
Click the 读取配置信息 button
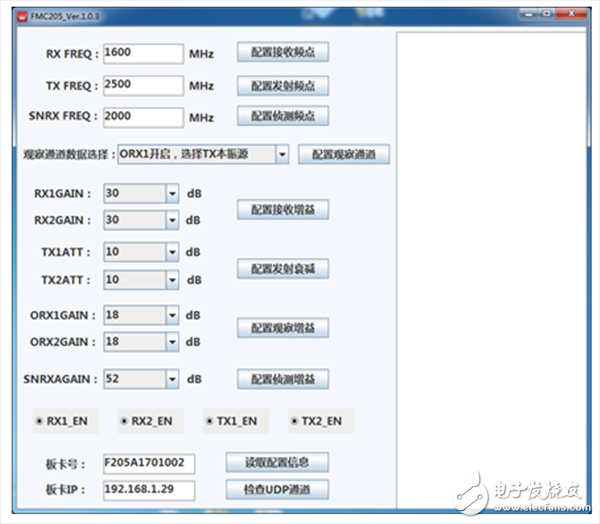click(x=277, y=462)
